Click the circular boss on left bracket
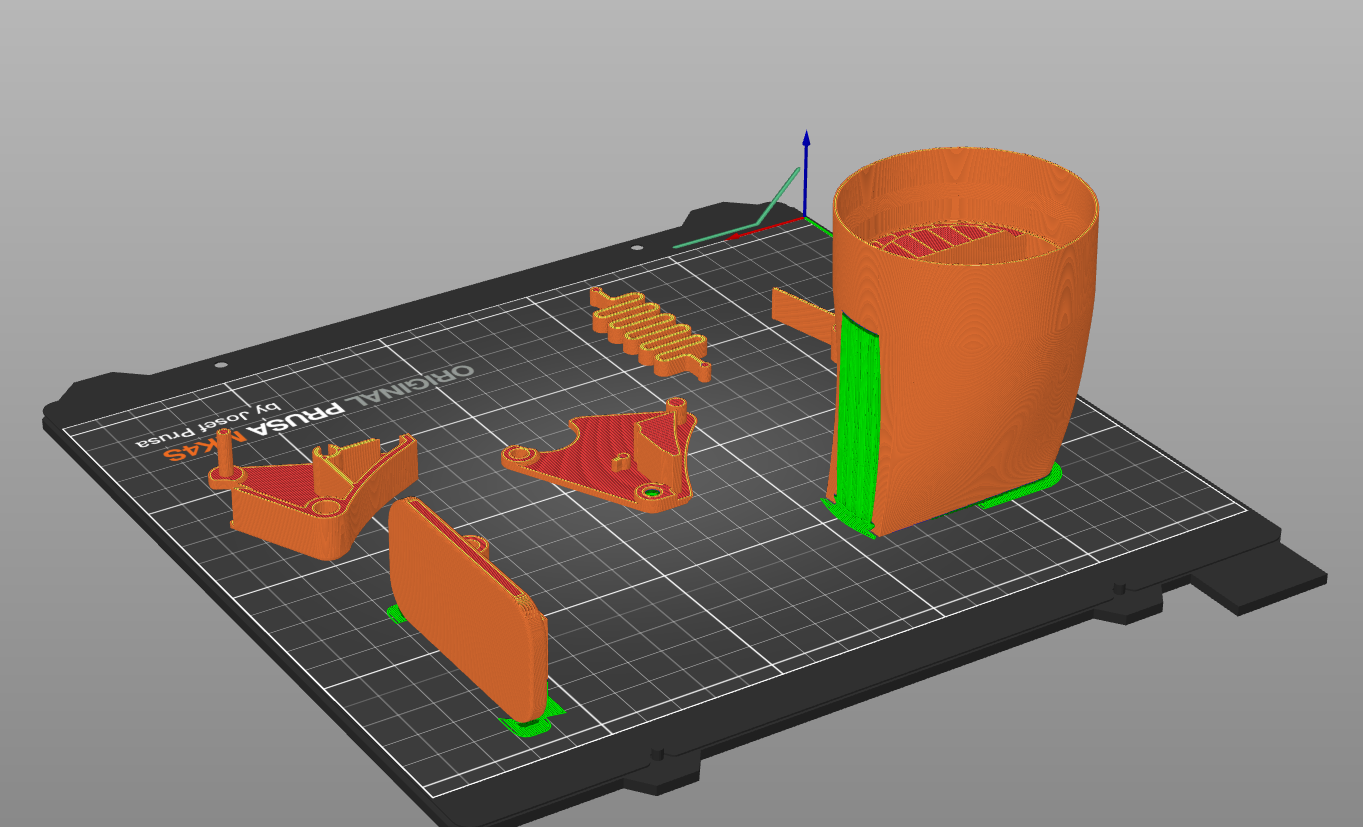Viewport: 1363px width, 827px height. click(325, 507)
